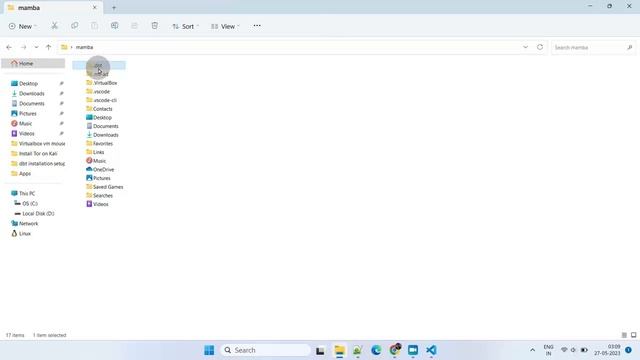Open Videos in Quick access sidebar

click(x=27, y=133)
